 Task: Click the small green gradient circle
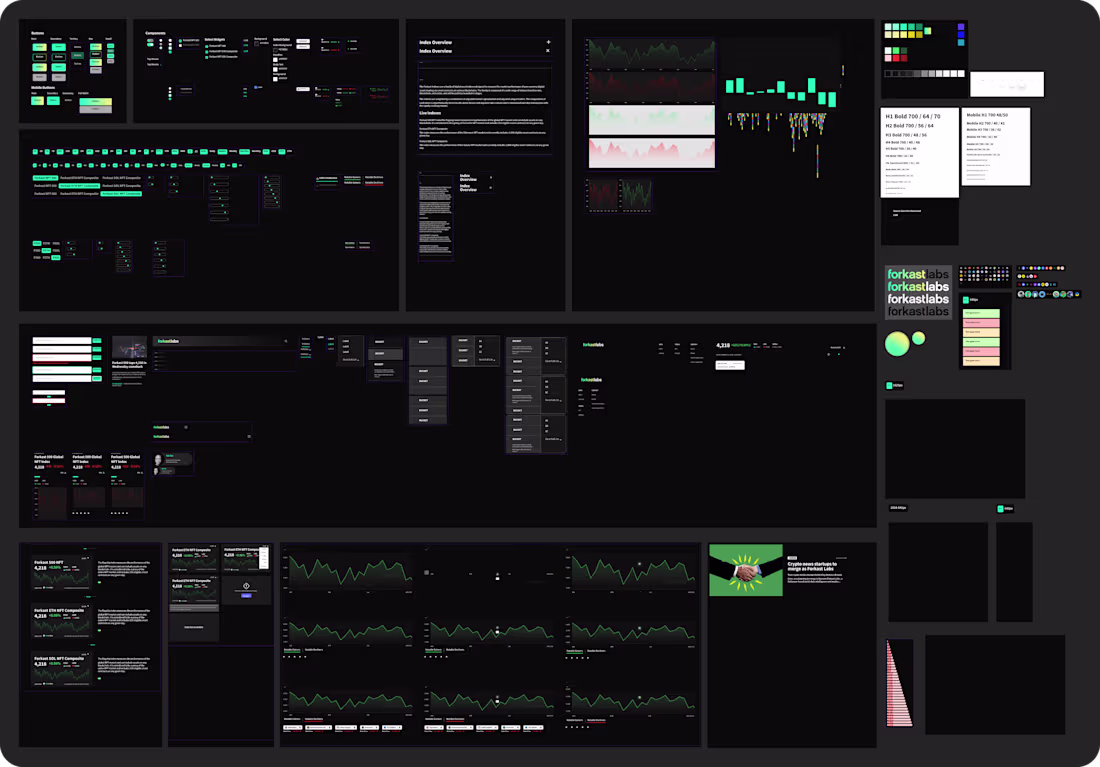(918, 339)
